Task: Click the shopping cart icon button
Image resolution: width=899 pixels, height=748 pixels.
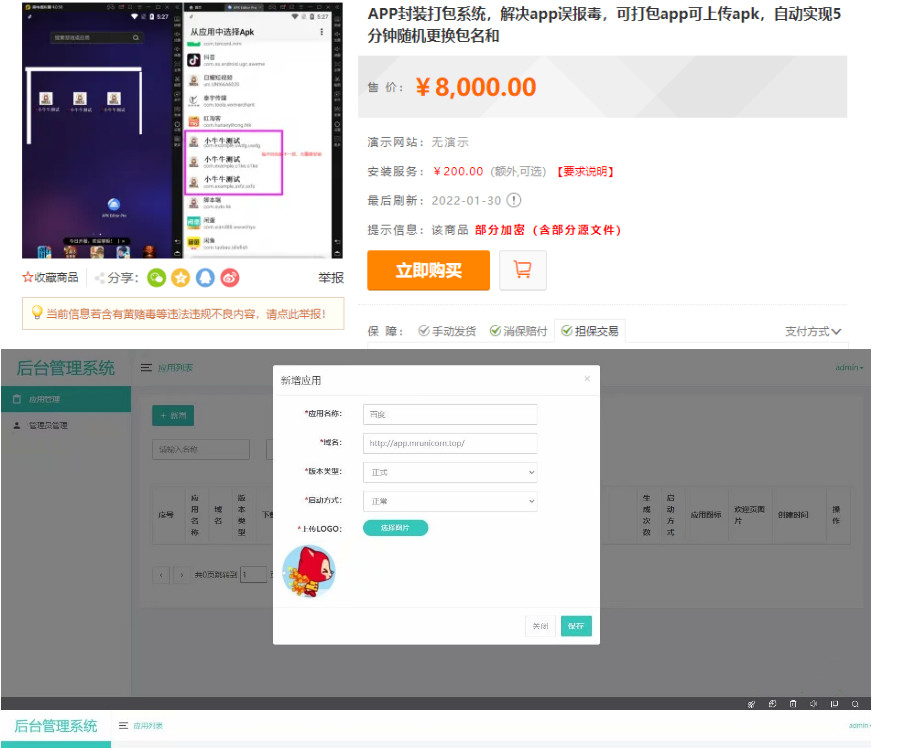Action: coord(522,270)
